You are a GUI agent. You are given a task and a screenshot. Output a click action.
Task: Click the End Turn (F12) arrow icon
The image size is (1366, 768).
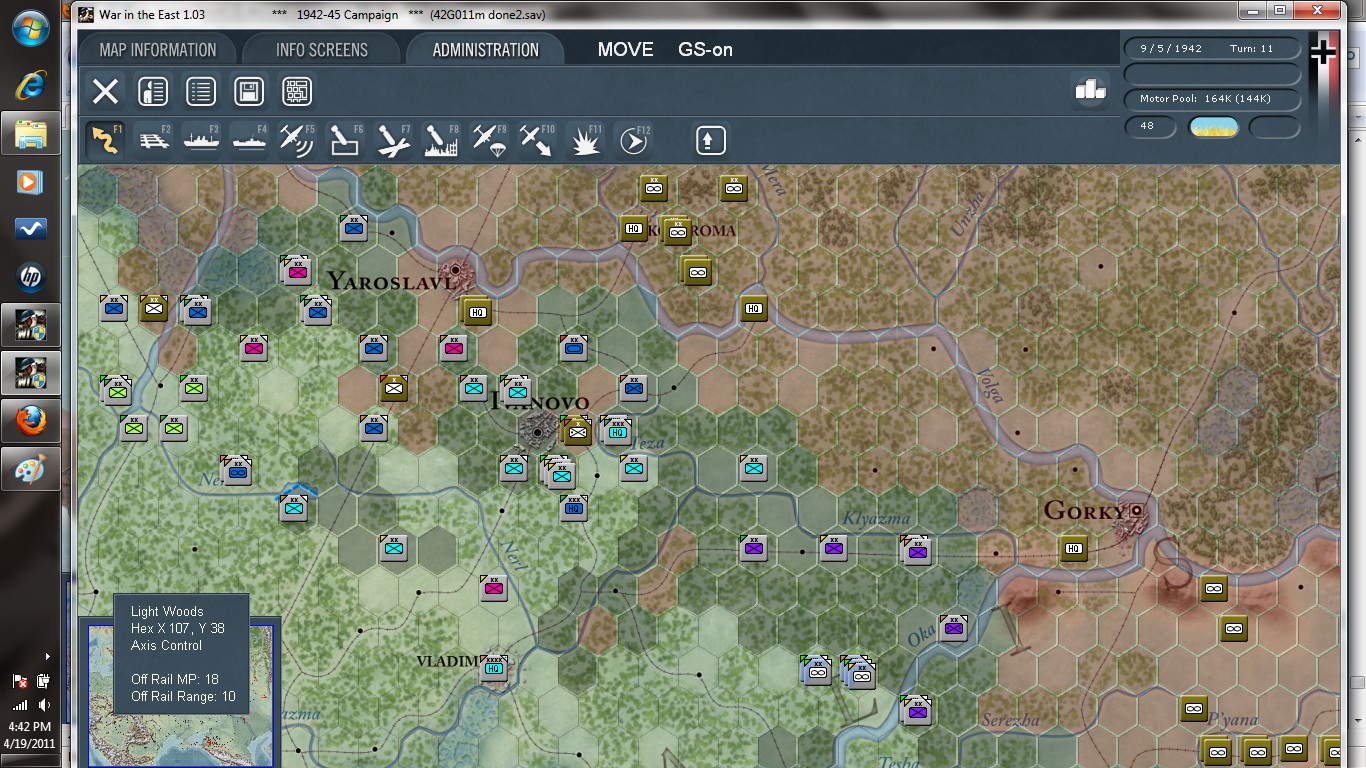[x=633, y=140]
